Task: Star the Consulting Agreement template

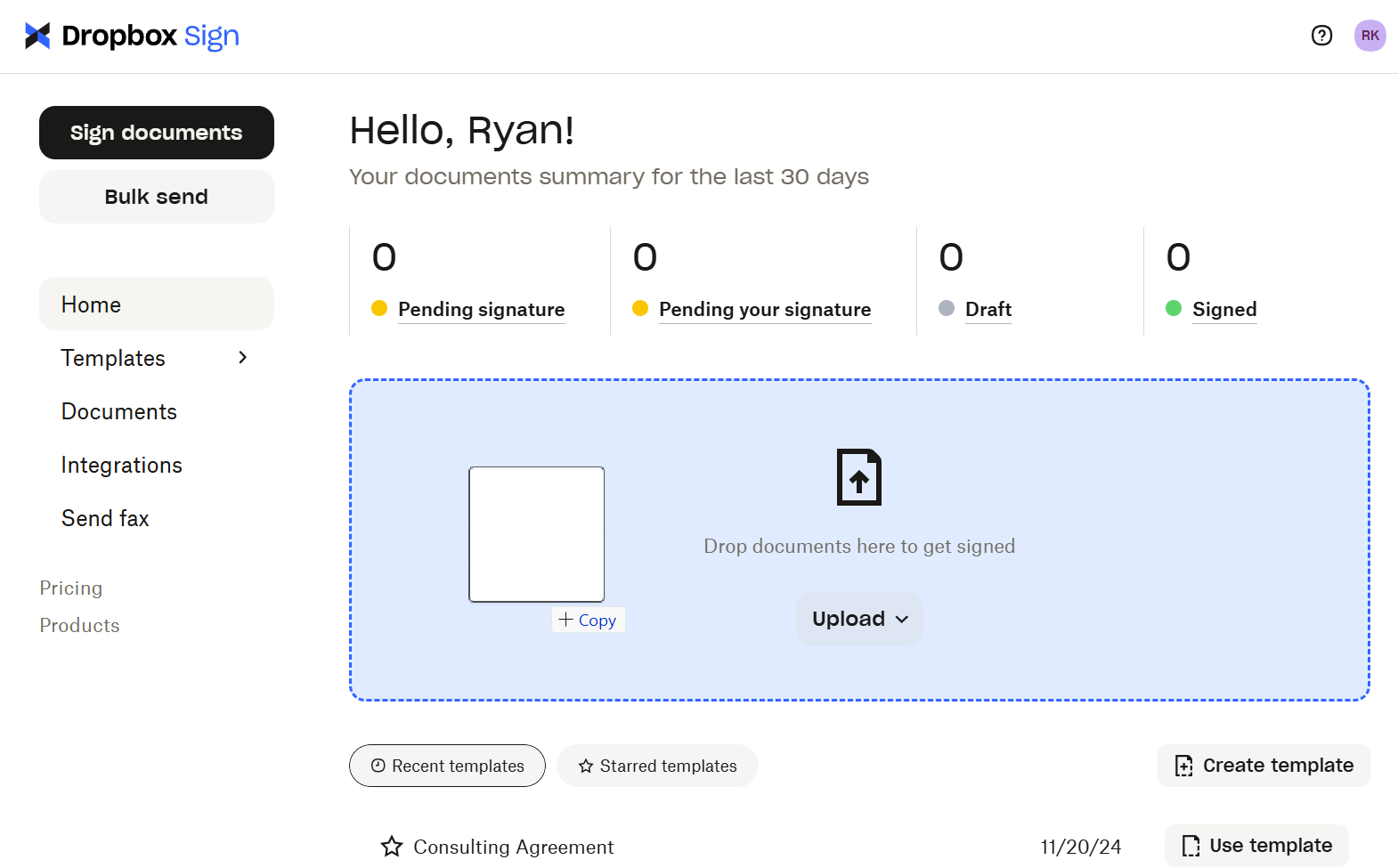Action: (x=392, y=847)
